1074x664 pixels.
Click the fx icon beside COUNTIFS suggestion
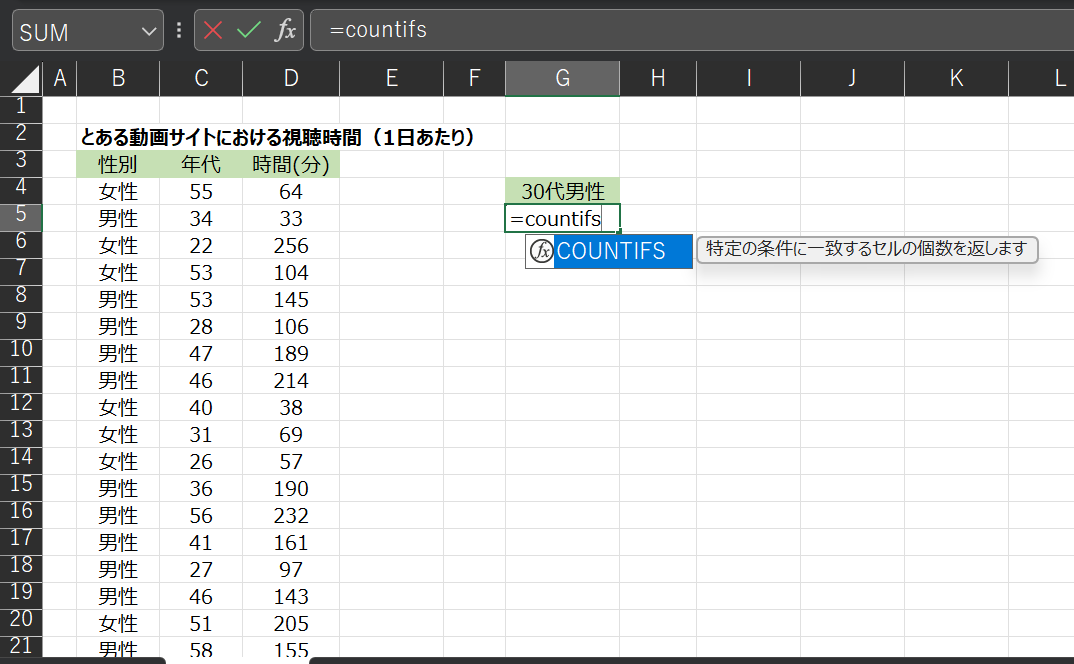click(541, 251)
